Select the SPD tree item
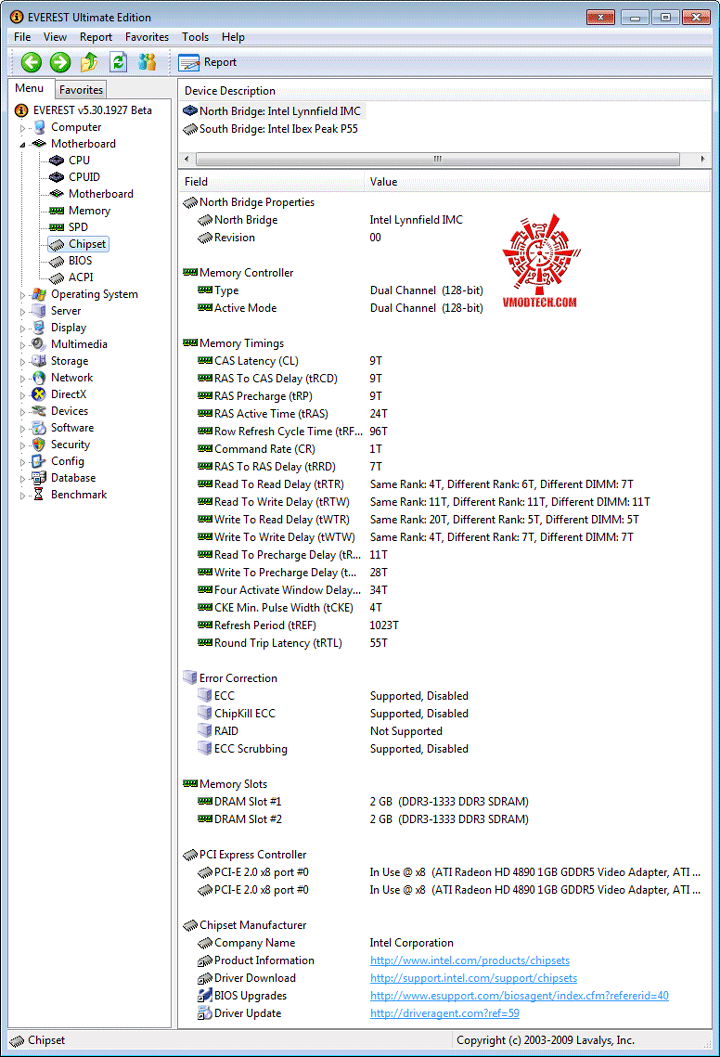Image resolution: width=720 pixels, height=1057 pixels. point(78,227)
